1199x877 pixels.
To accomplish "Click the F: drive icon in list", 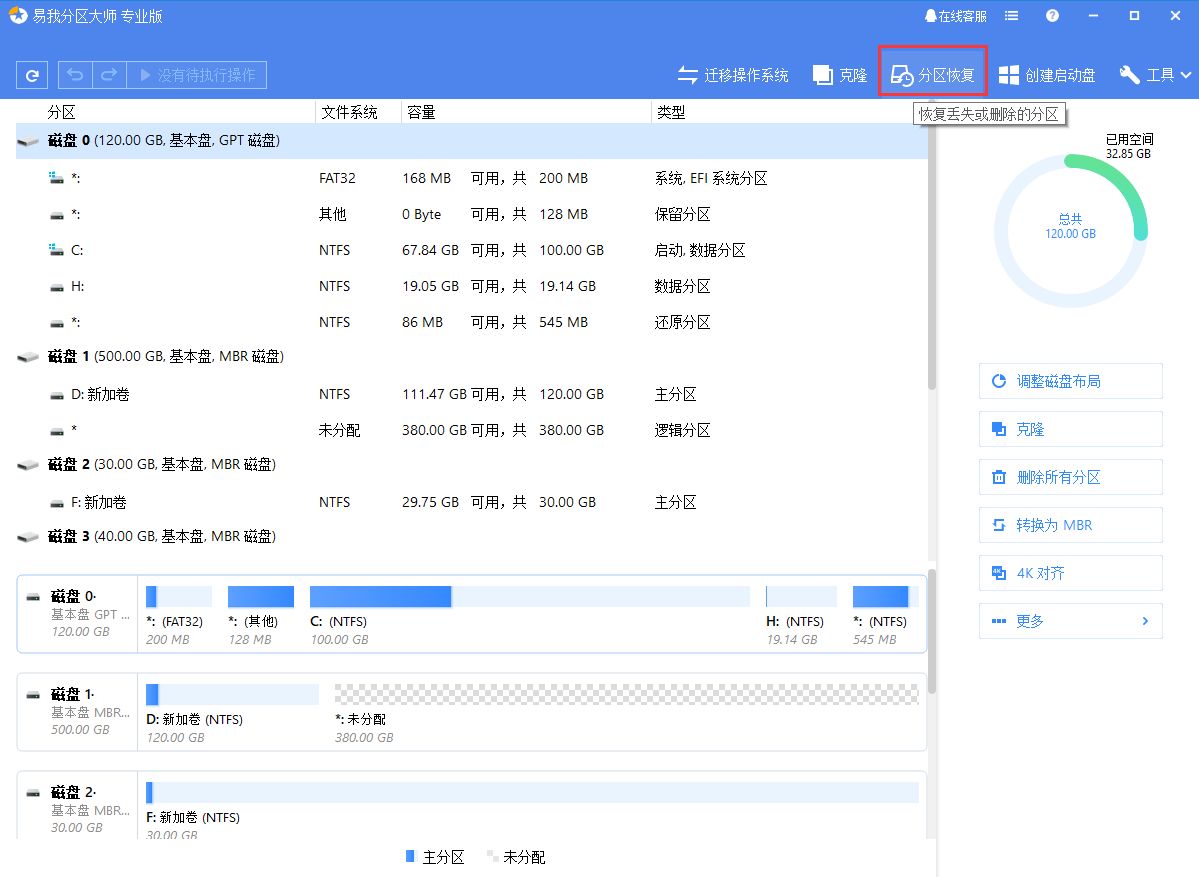I will [57, 503].
